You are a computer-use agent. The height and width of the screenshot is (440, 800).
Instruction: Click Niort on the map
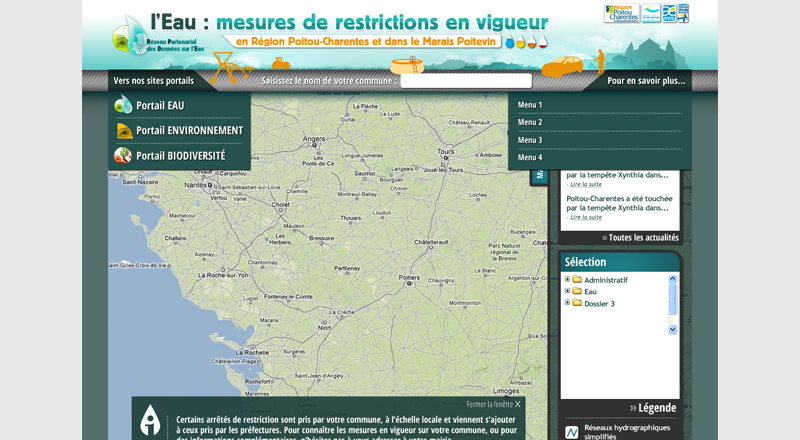pos(324,328)
